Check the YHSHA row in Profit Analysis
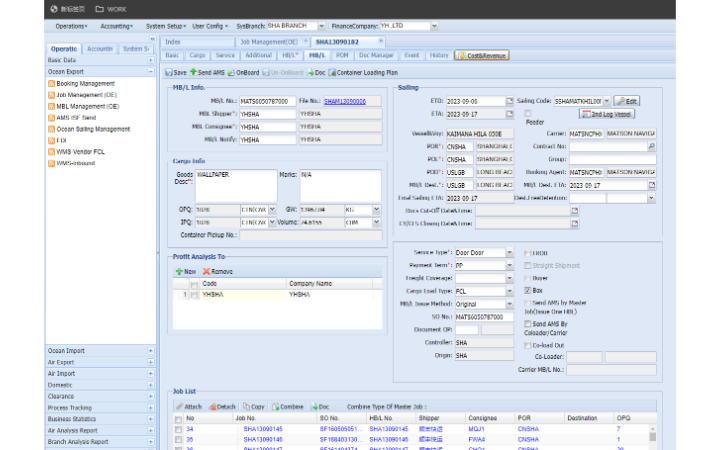The width and height of the screenshot is (720, 450). (194, 295)
